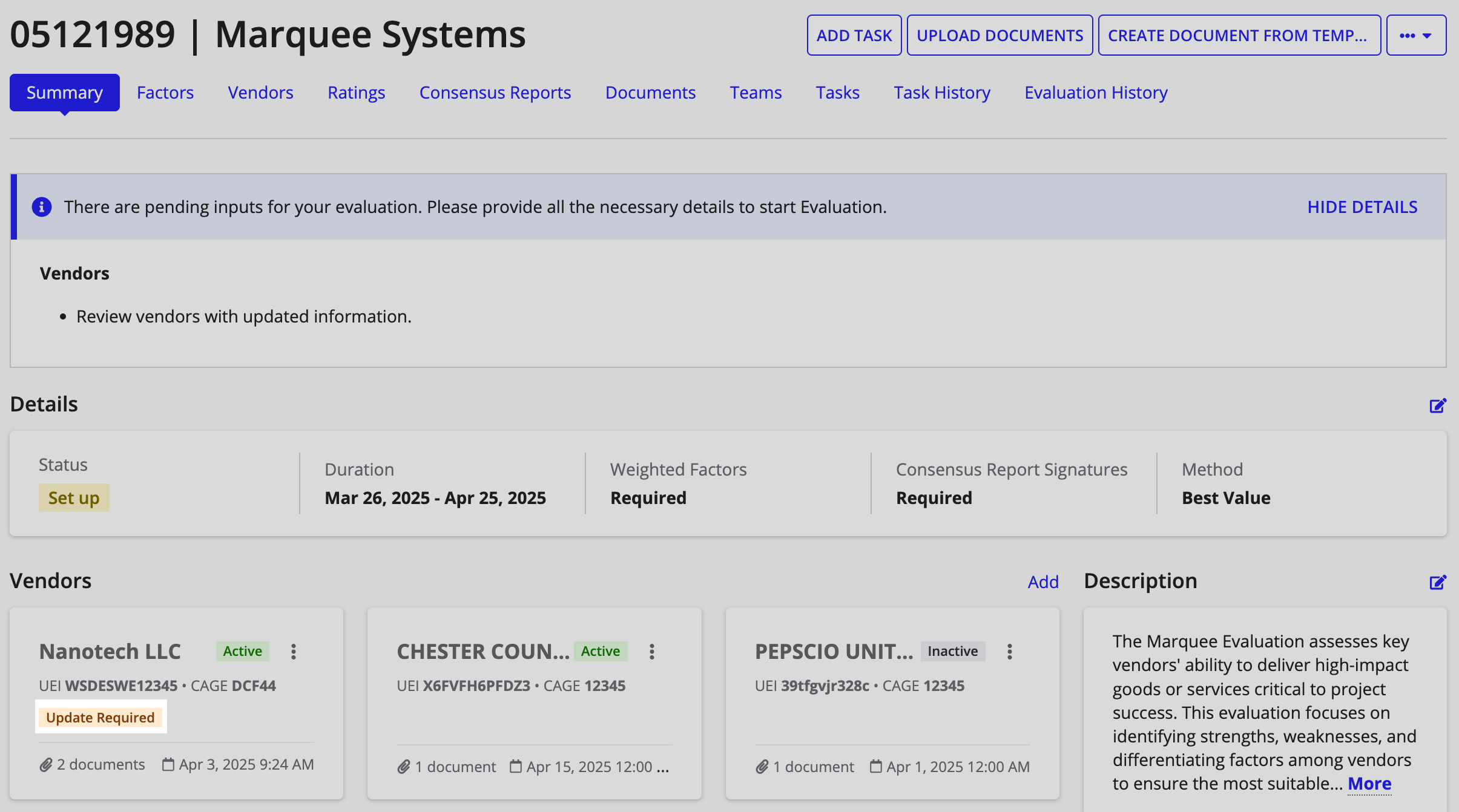Screen dimensions: 1459x812
Task: Expand the more actions ellipsis dropdown
Action: 1416,36
